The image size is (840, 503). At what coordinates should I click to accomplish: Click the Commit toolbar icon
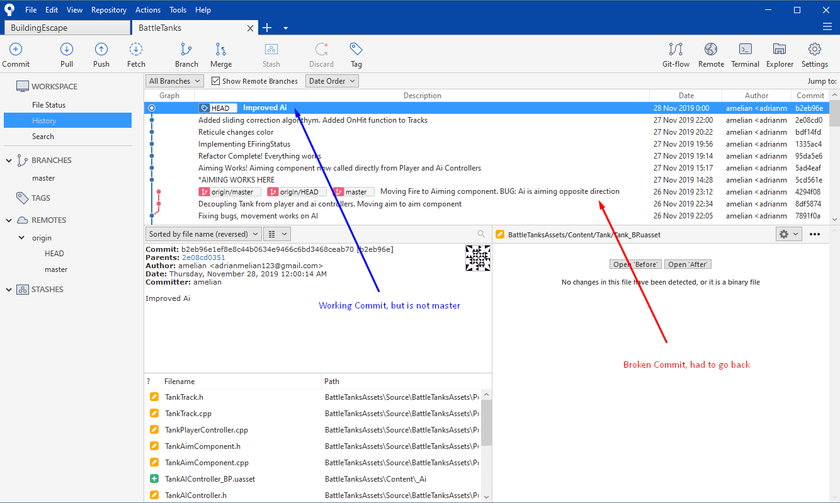pos(16,49)
